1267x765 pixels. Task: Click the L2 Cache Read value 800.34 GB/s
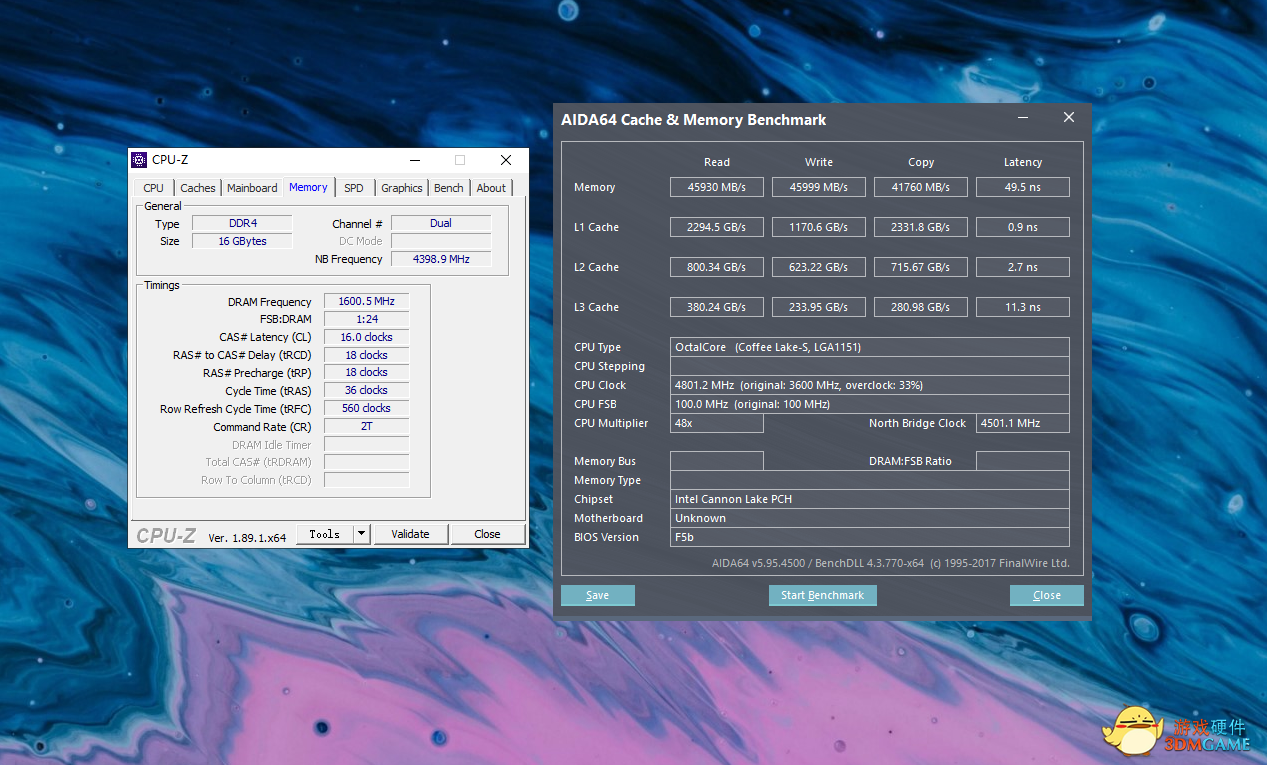tap(717, 267)
